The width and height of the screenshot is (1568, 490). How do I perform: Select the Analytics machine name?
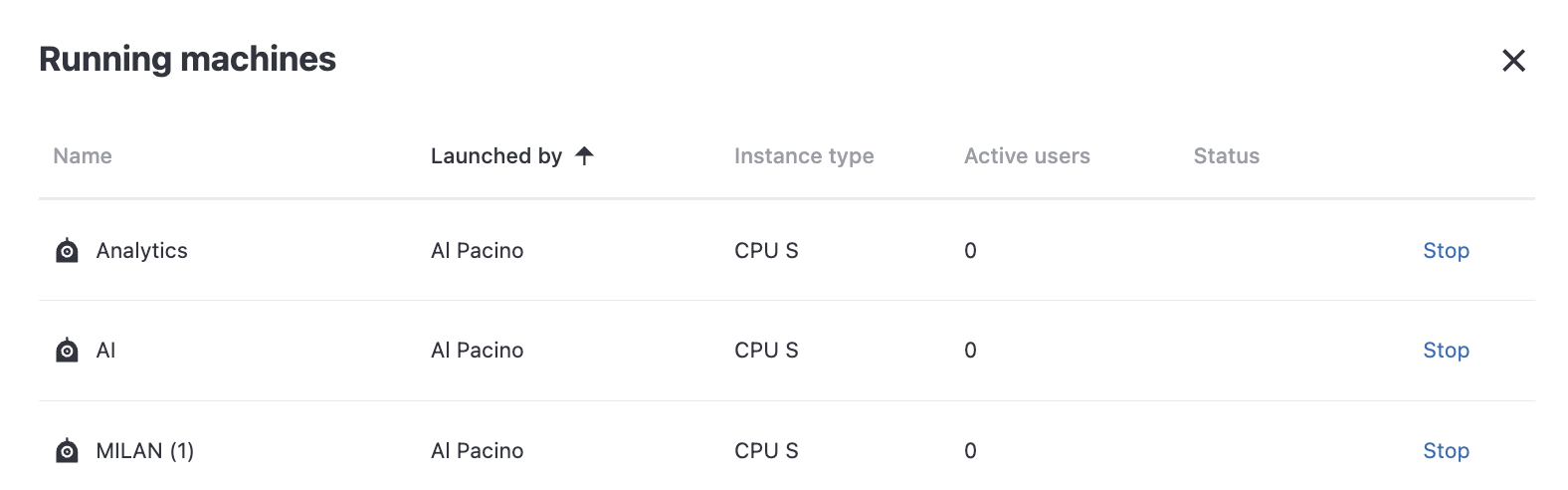(141, 251)
